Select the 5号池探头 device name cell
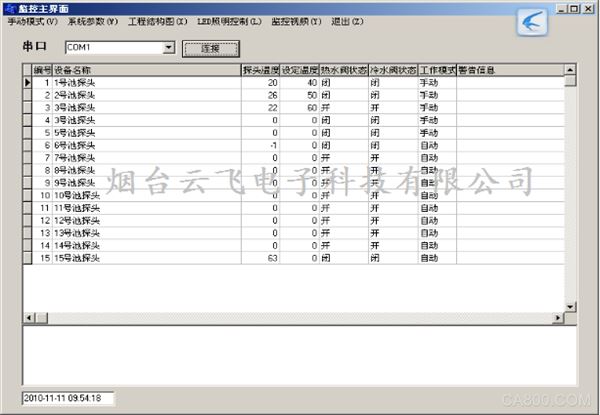Viewport: 600px width, 415px height. click(x=147, y=133)
